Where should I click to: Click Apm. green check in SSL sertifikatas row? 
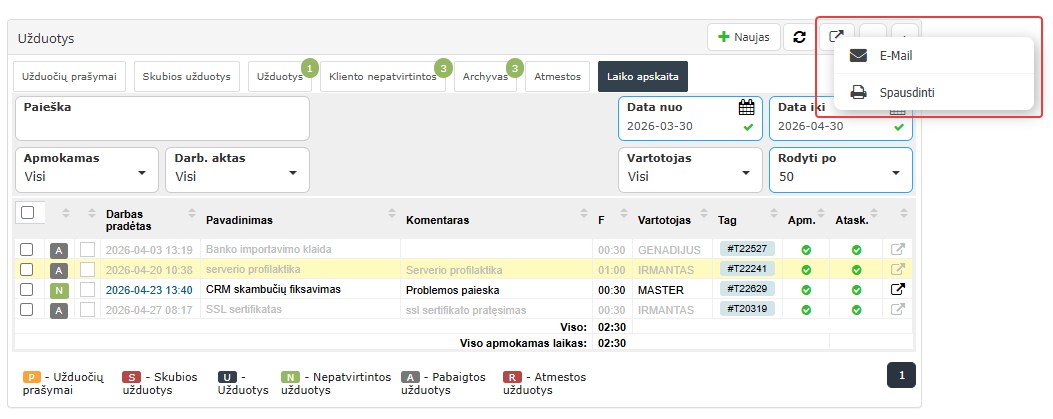point(806,310)
